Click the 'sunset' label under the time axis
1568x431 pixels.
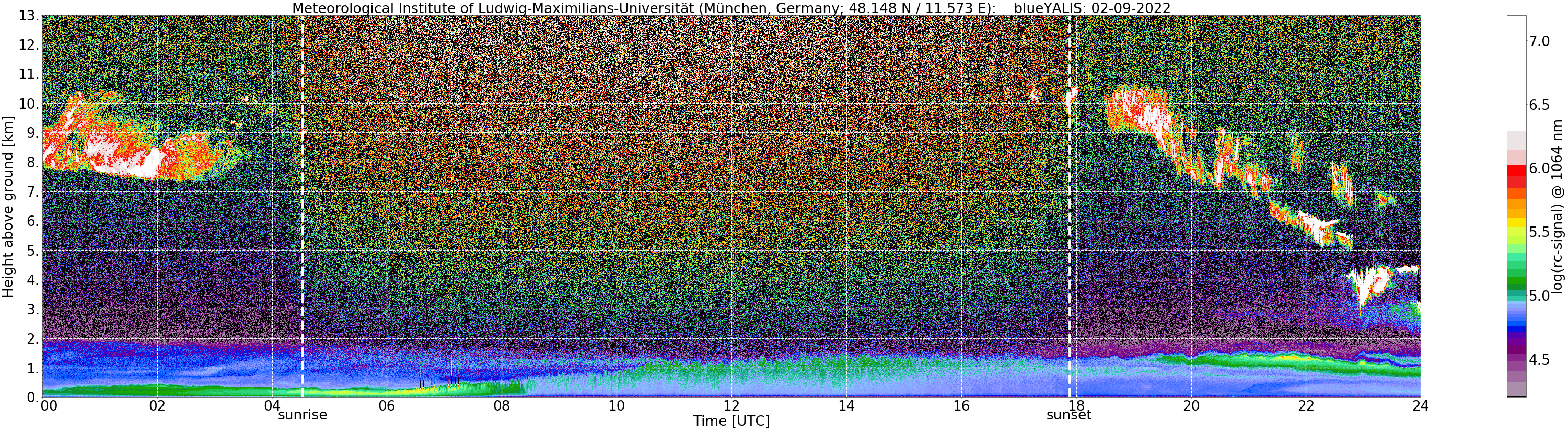(1069, 415)
